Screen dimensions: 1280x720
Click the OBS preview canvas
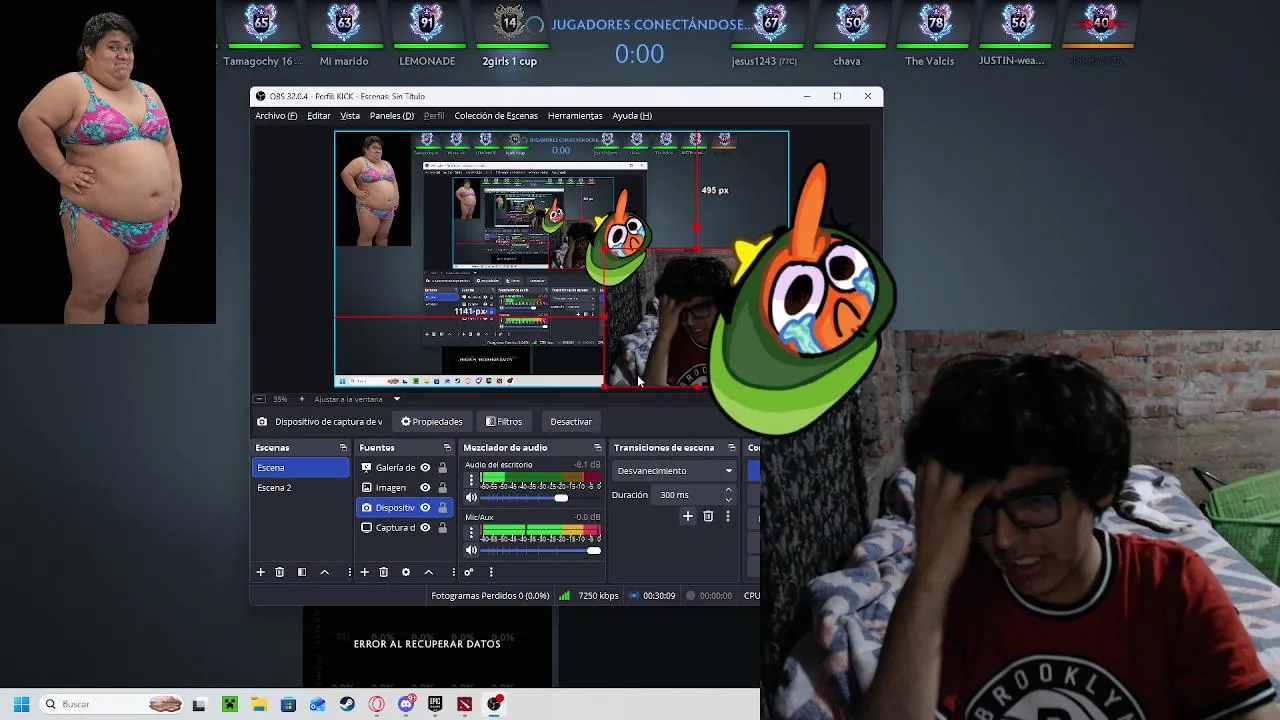pyautogui.click(x=561, y=259)
